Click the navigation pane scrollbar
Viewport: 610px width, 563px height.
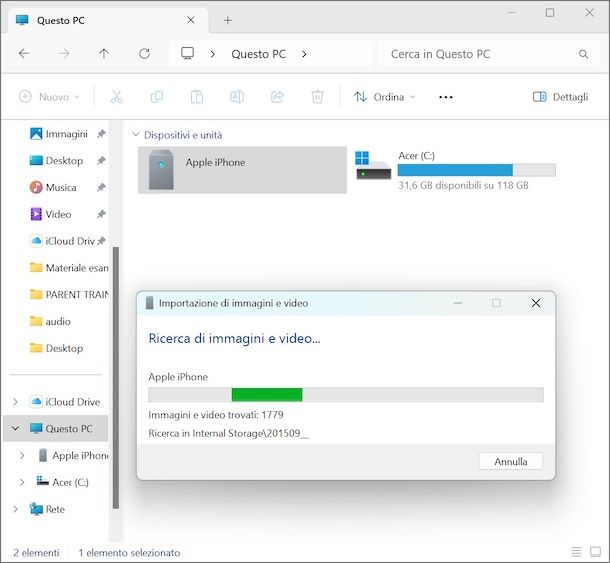coord(116,377)
